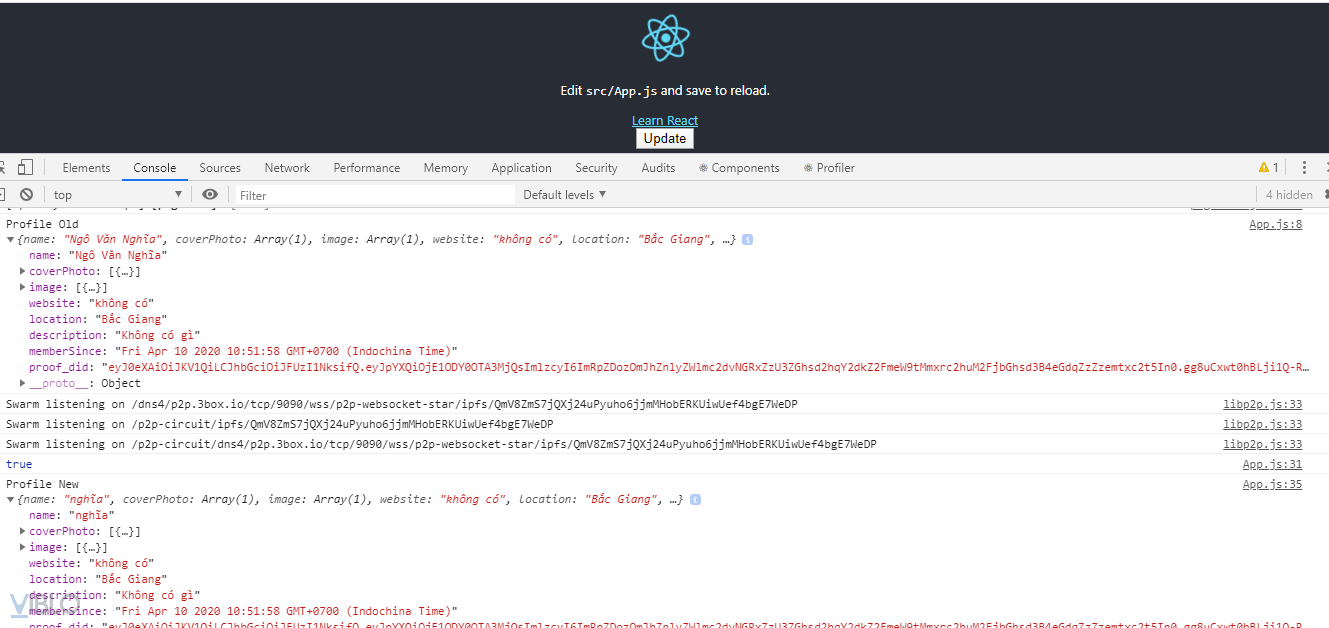Image resolution: width=1329 pixels, height=628 pixels.
Task: Click the 'true' console output
Action: (19, 464)
